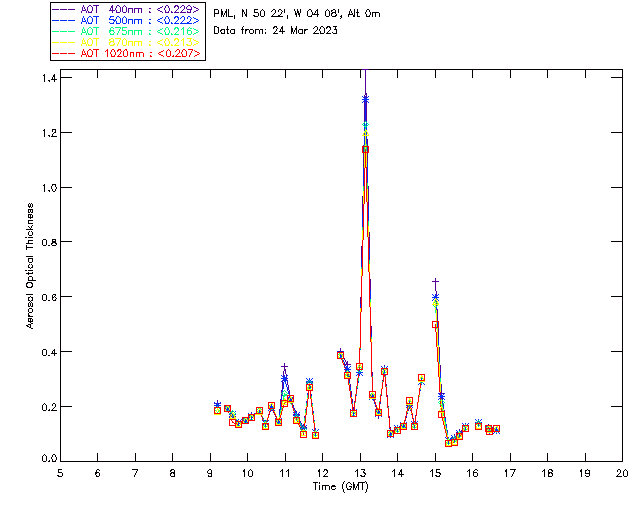
Task: Click the AOT 500nm legend entry
Action: coord(127,20)
